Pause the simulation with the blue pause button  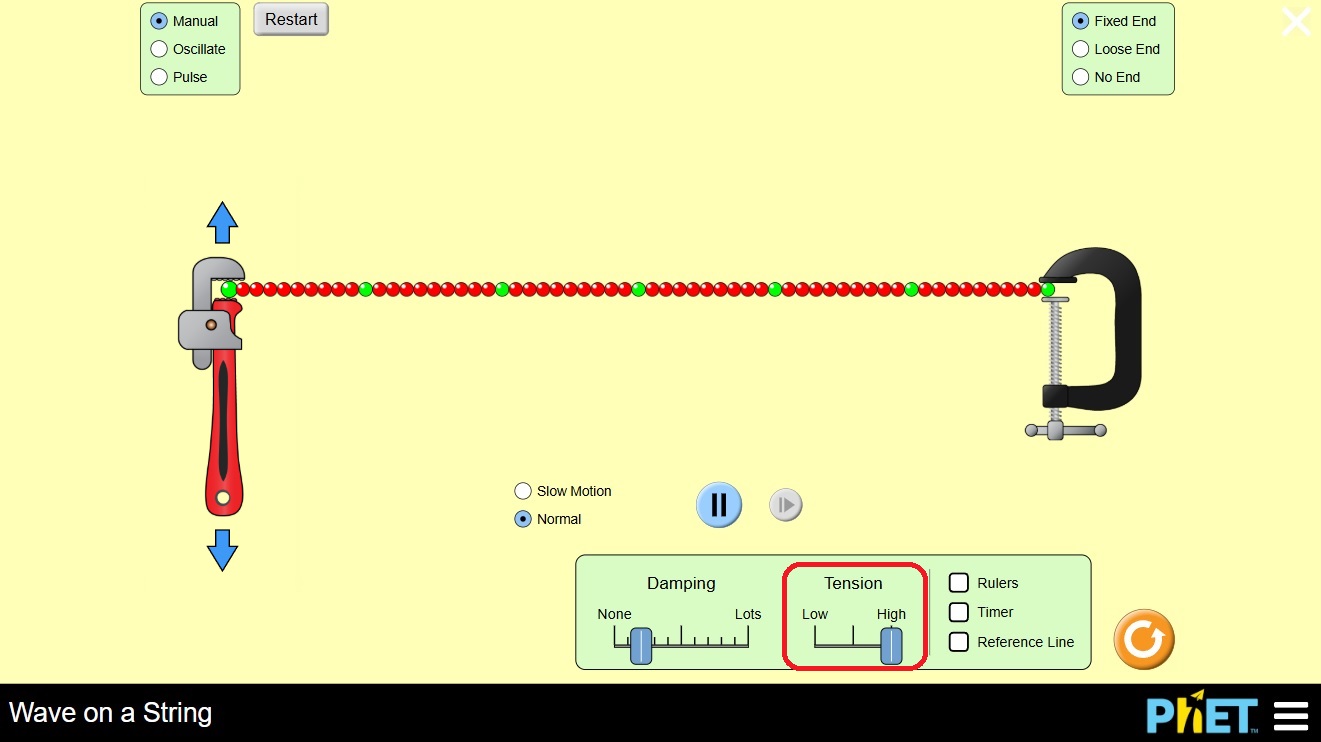click(718, 505)
